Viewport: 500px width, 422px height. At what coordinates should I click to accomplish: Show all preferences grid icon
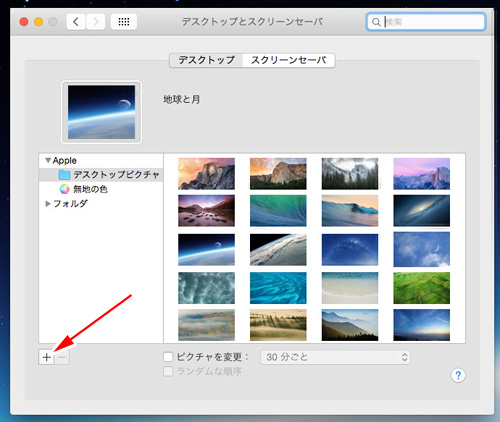coord(124,22)
